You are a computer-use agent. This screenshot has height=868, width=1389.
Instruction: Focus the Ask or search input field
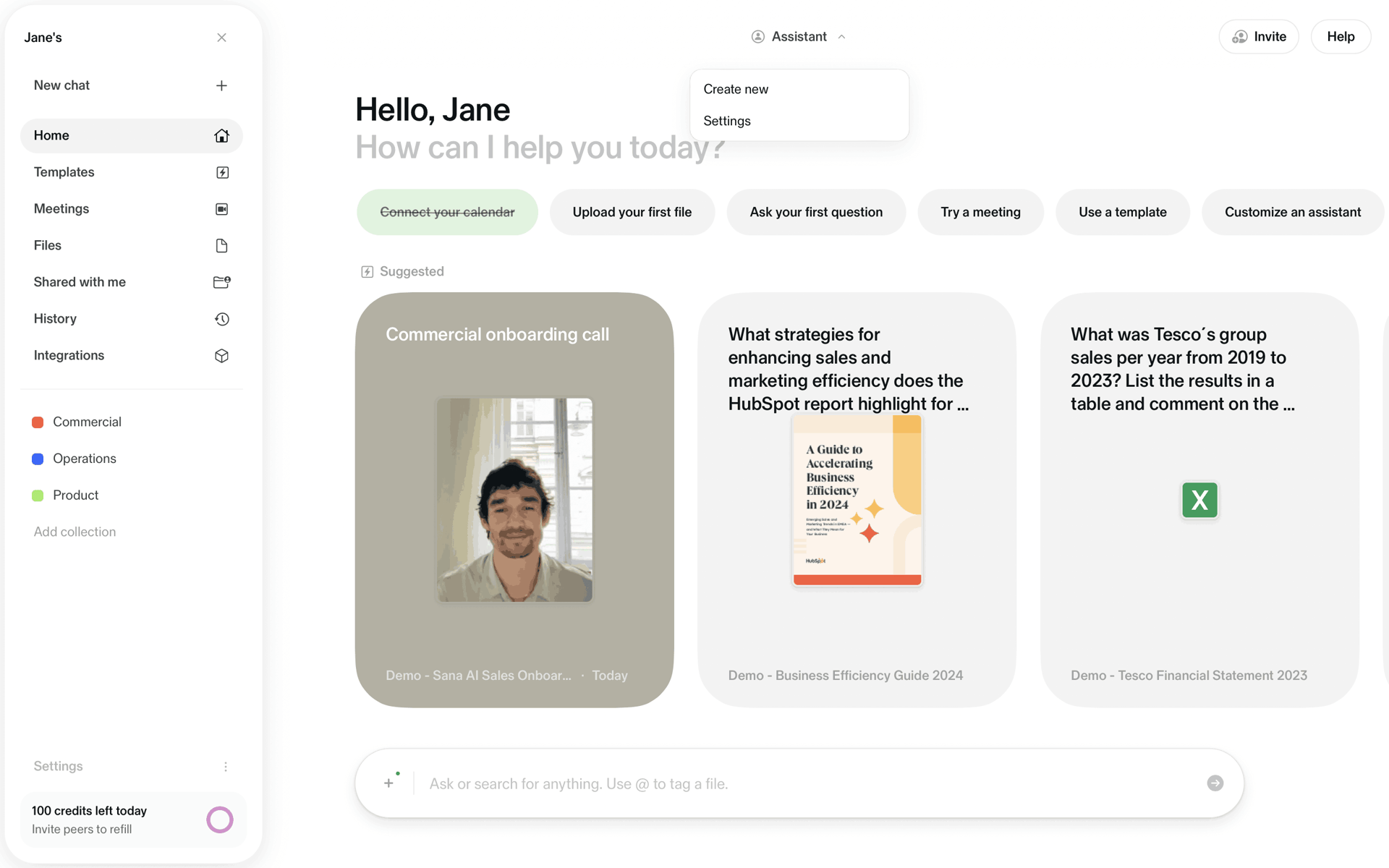pos(810,784)
